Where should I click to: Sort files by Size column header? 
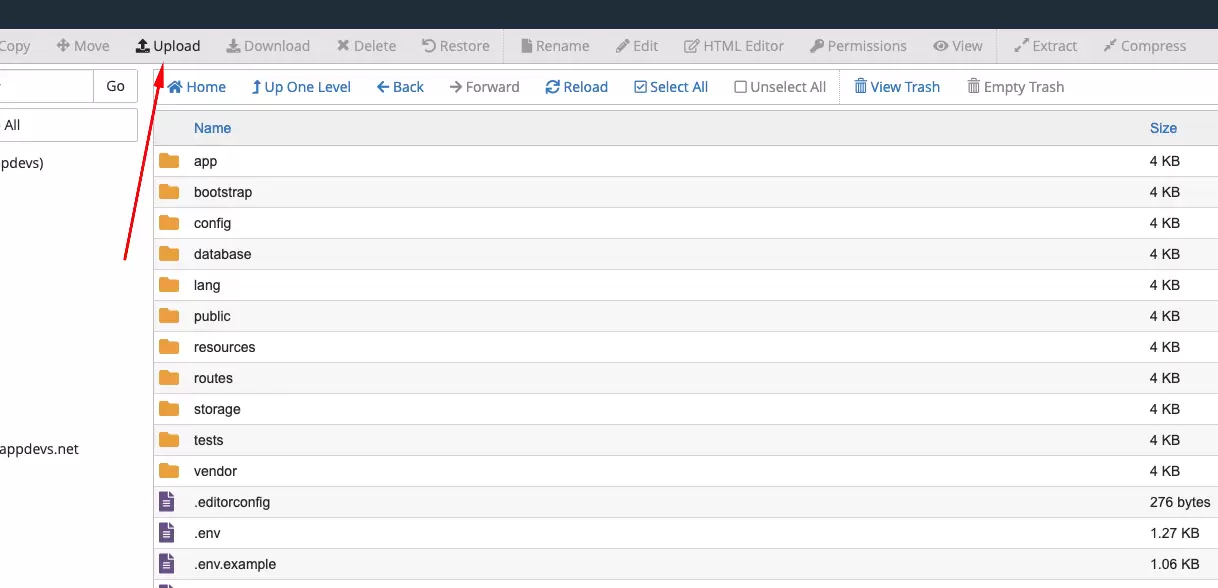[x=1163, y=128]
